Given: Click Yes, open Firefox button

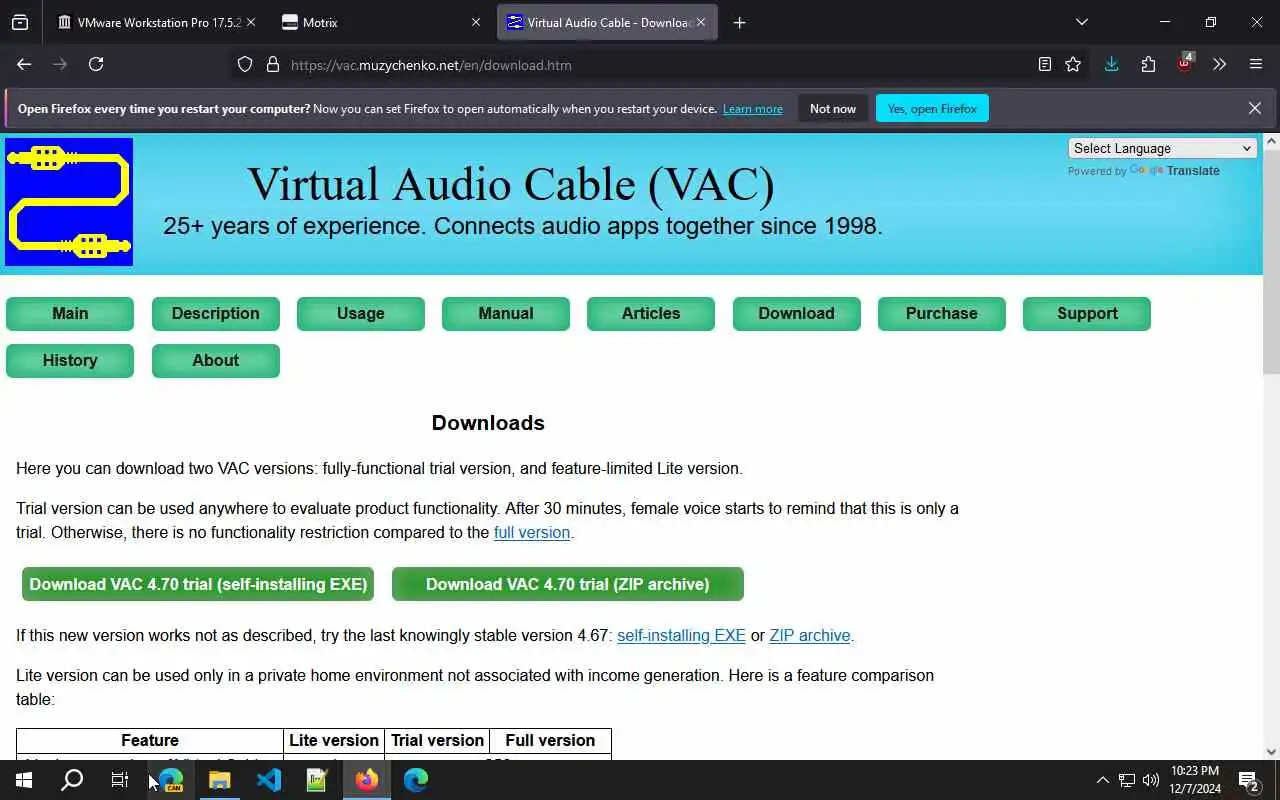Looking at the screenshot, I should (x=932, y=108).
